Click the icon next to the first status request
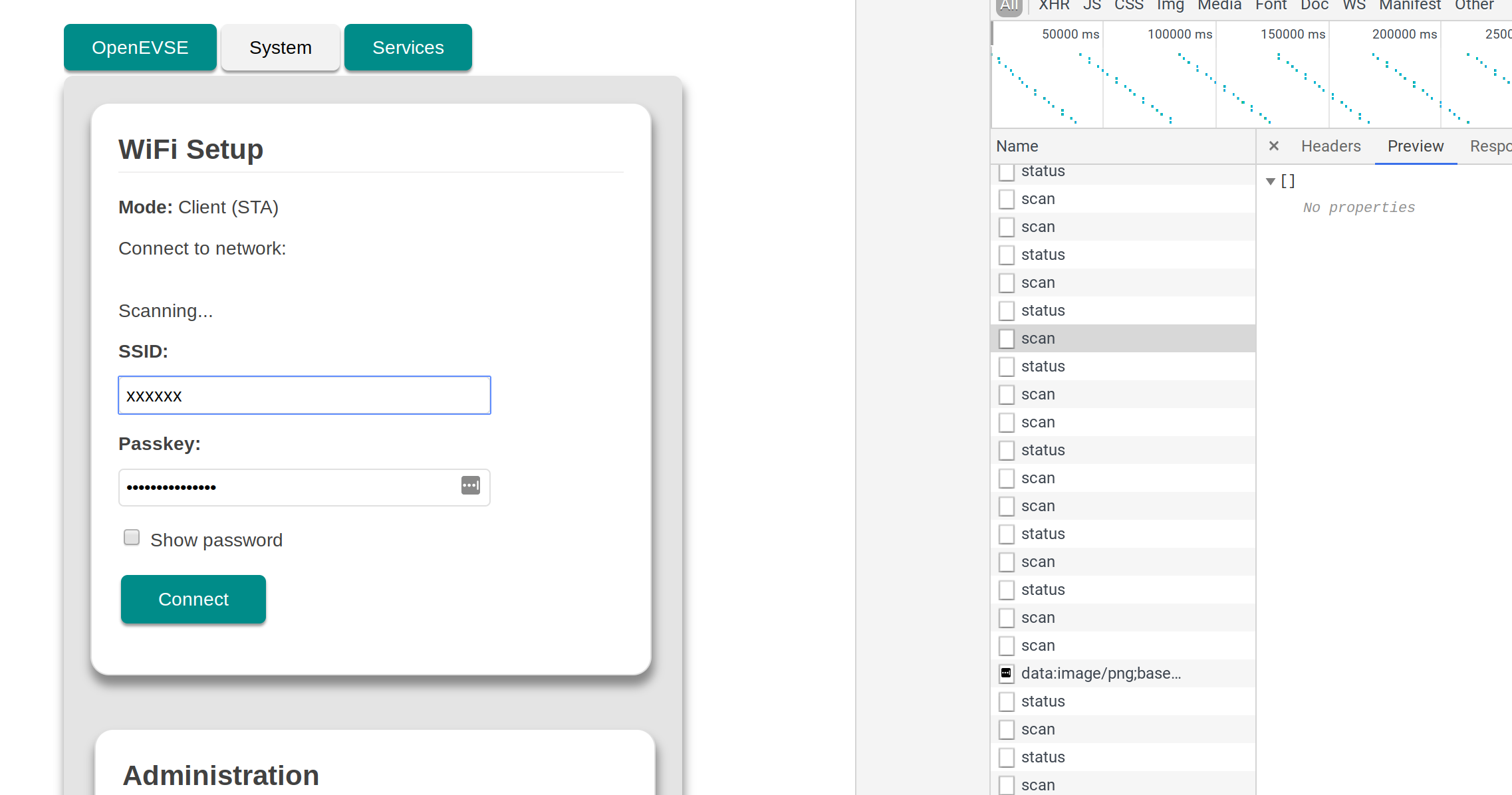Screen dimensions: 1512x795 point(1006,171)
